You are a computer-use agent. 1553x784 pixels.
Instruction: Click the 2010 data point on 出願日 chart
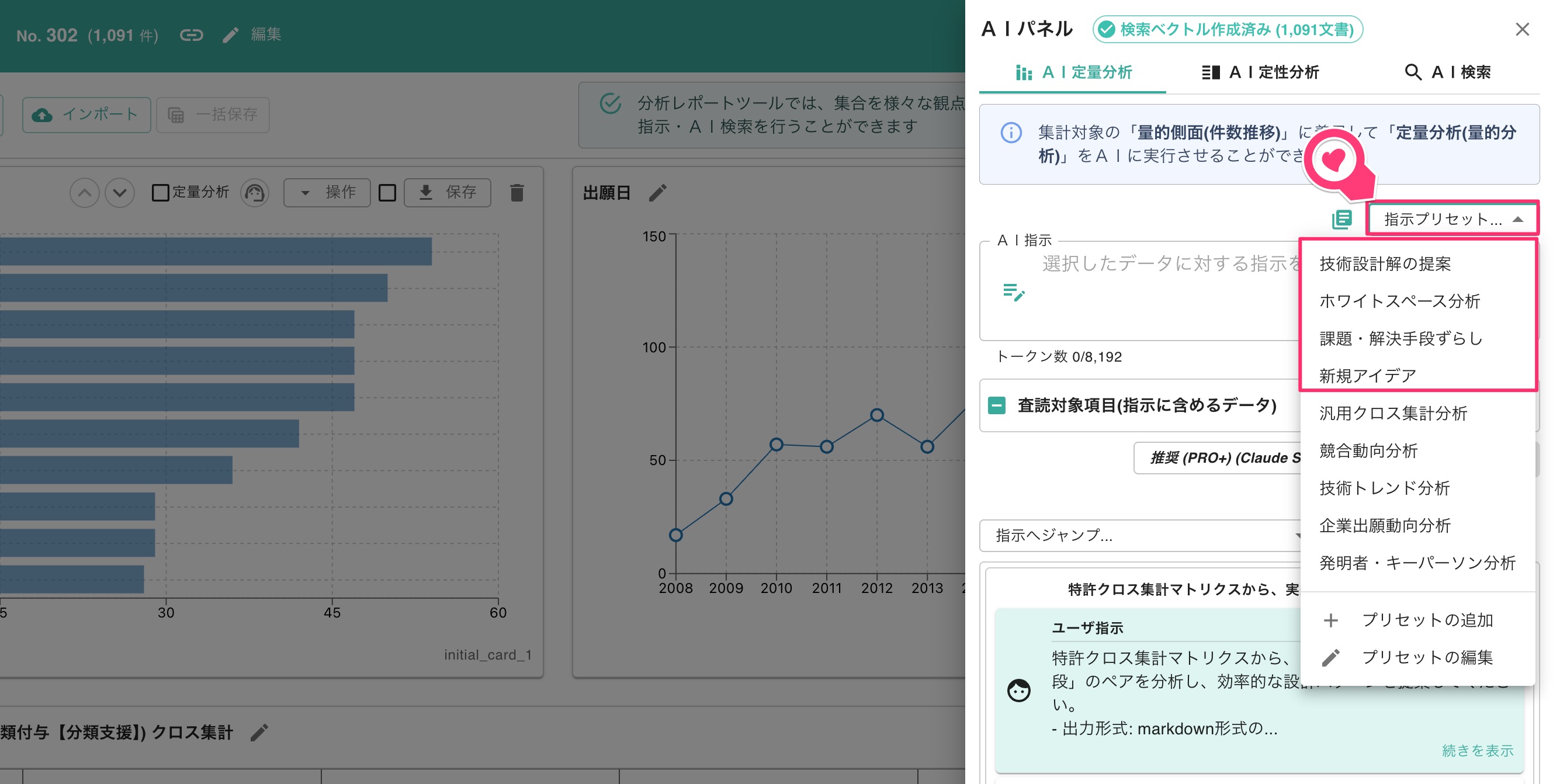[x=776, y=445]
